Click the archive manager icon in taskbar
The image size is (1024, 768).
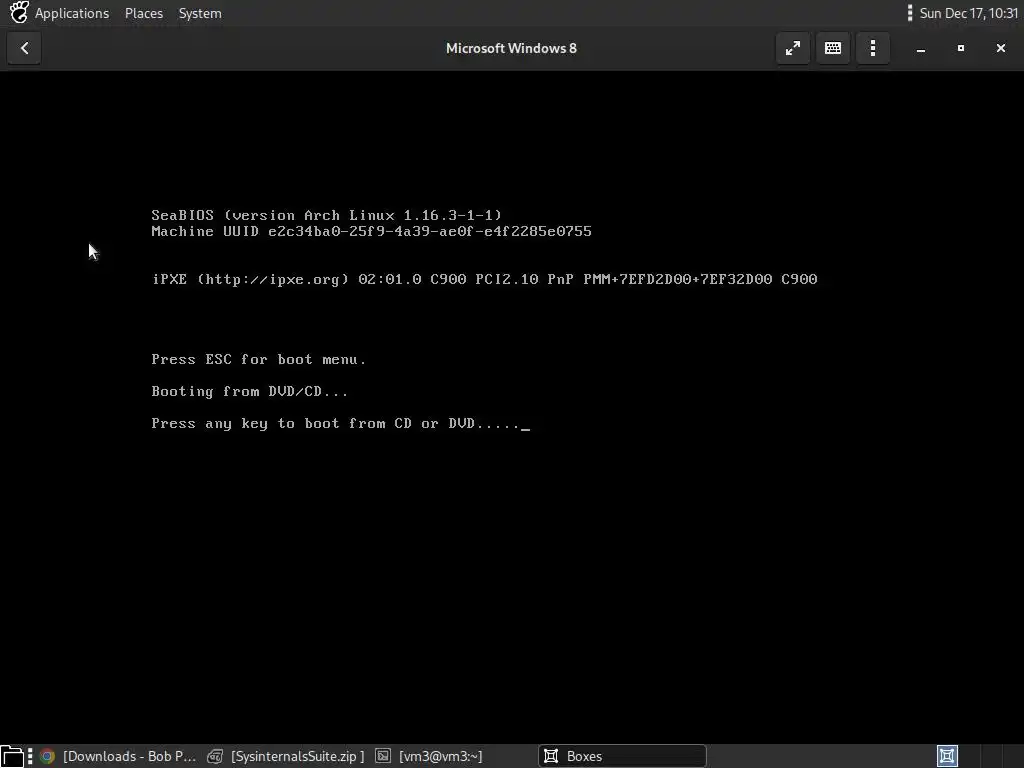[x=215, y=756]
